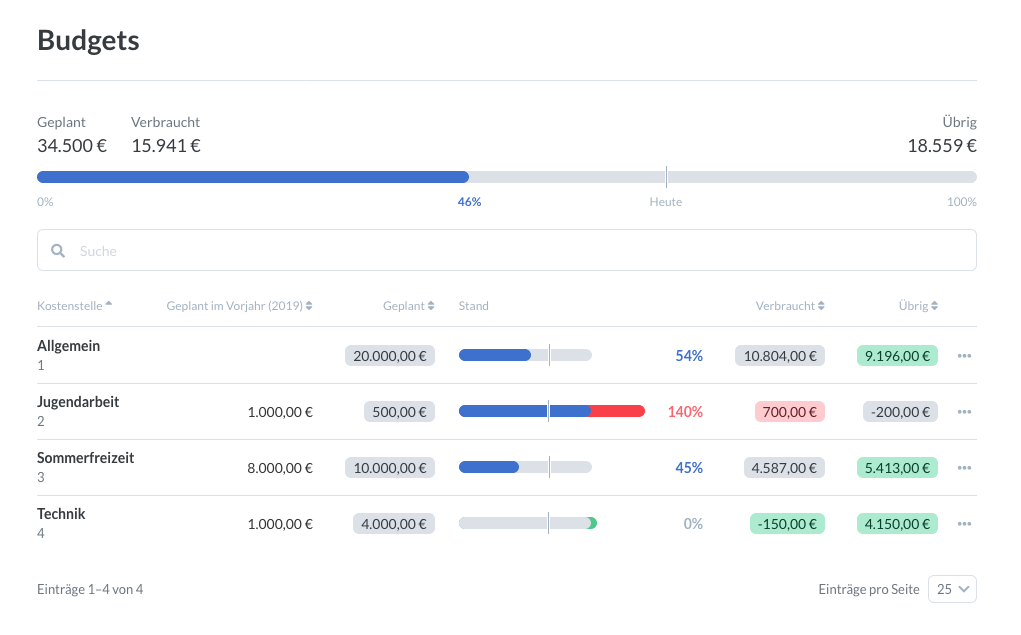Sort by Kostenstelle column arrow

[108, 305]
